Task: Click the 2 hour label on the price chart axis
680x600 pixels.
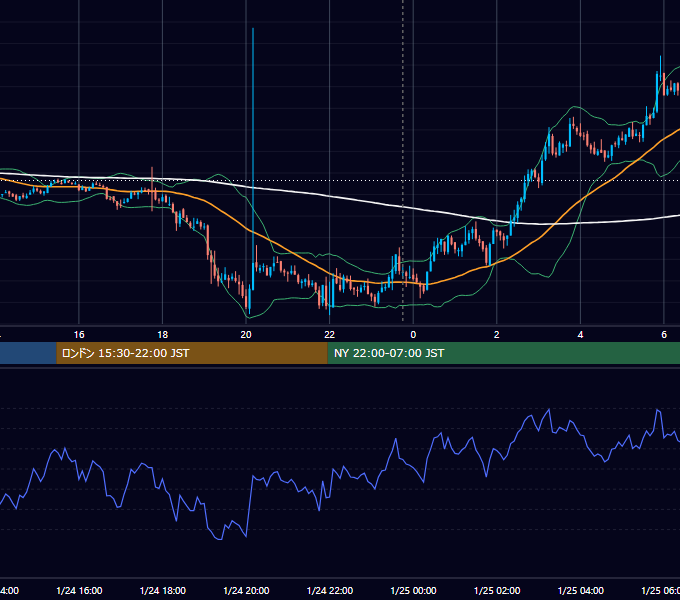Action: pos(497,335)
